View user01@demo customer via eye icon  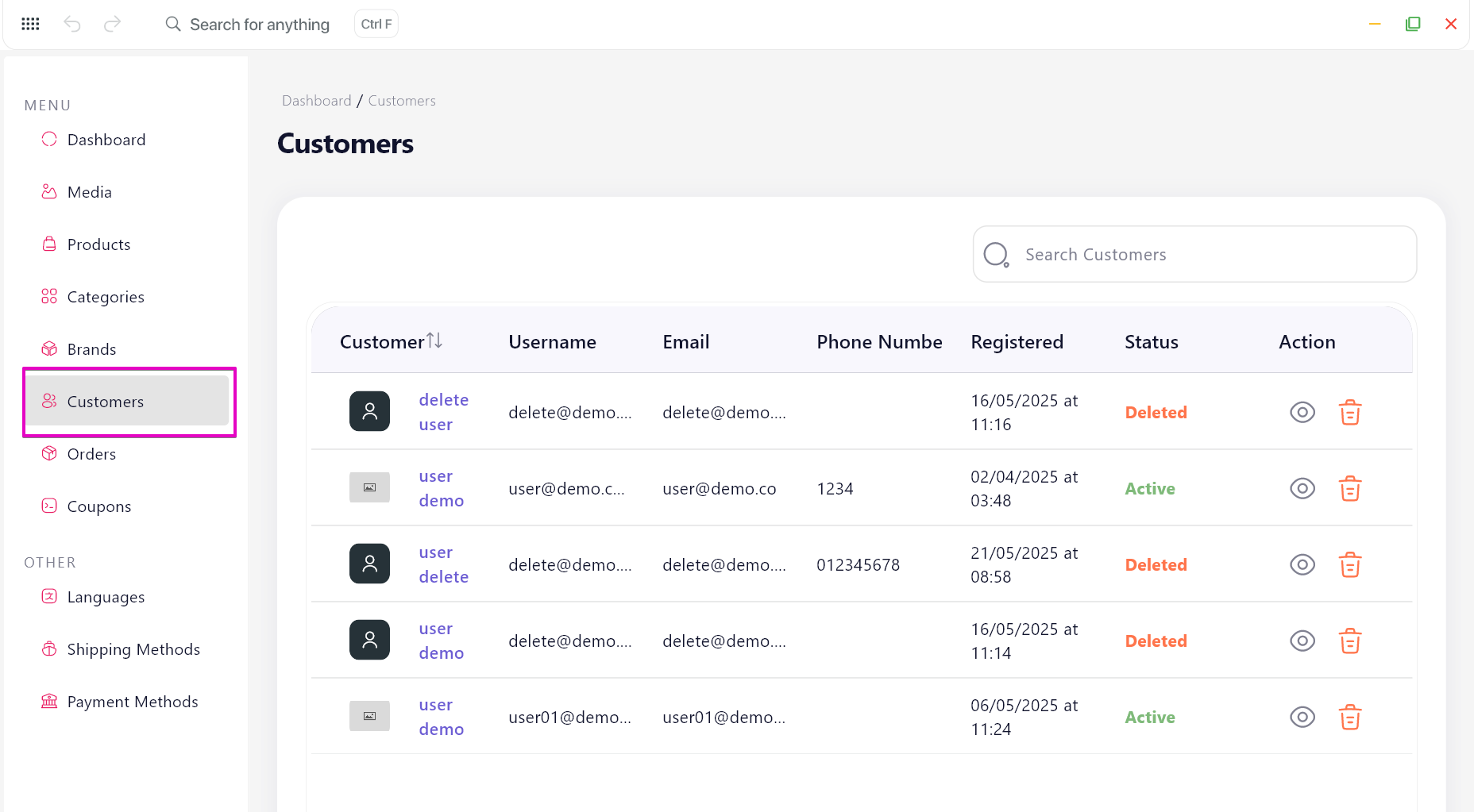pos(1302,717)
